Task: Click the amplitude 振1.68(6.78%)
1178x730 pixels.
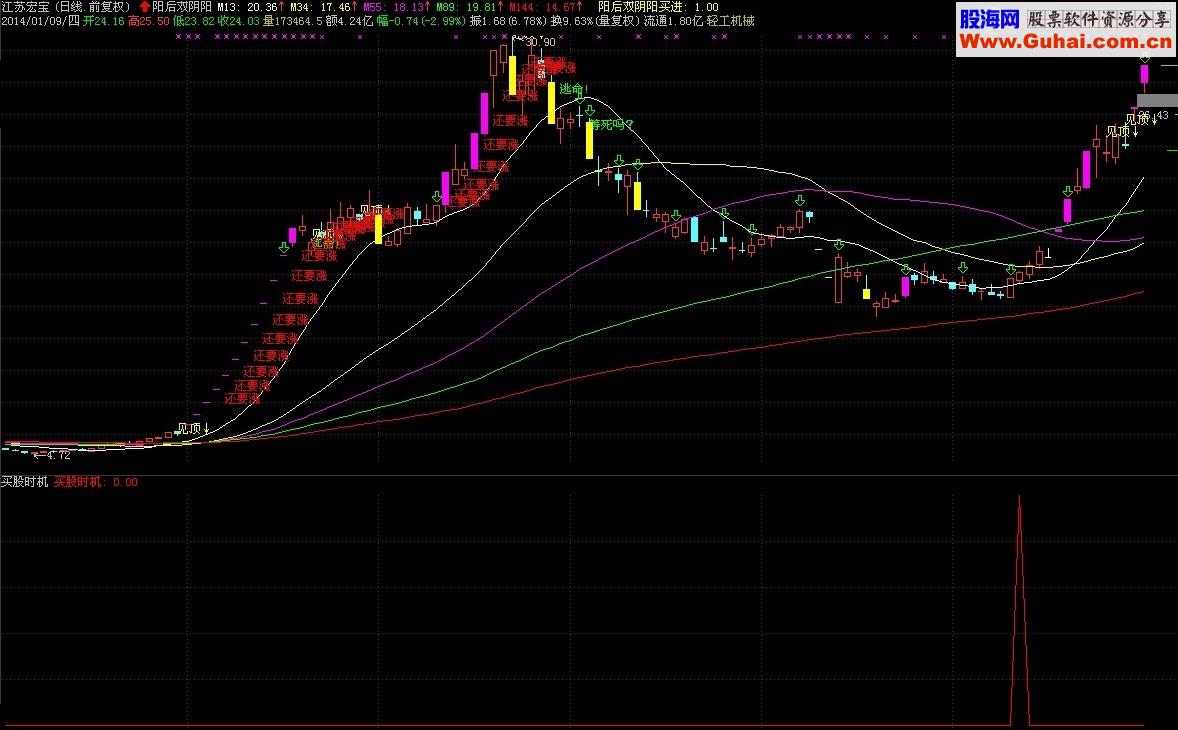Action: (x=509, y=21)
